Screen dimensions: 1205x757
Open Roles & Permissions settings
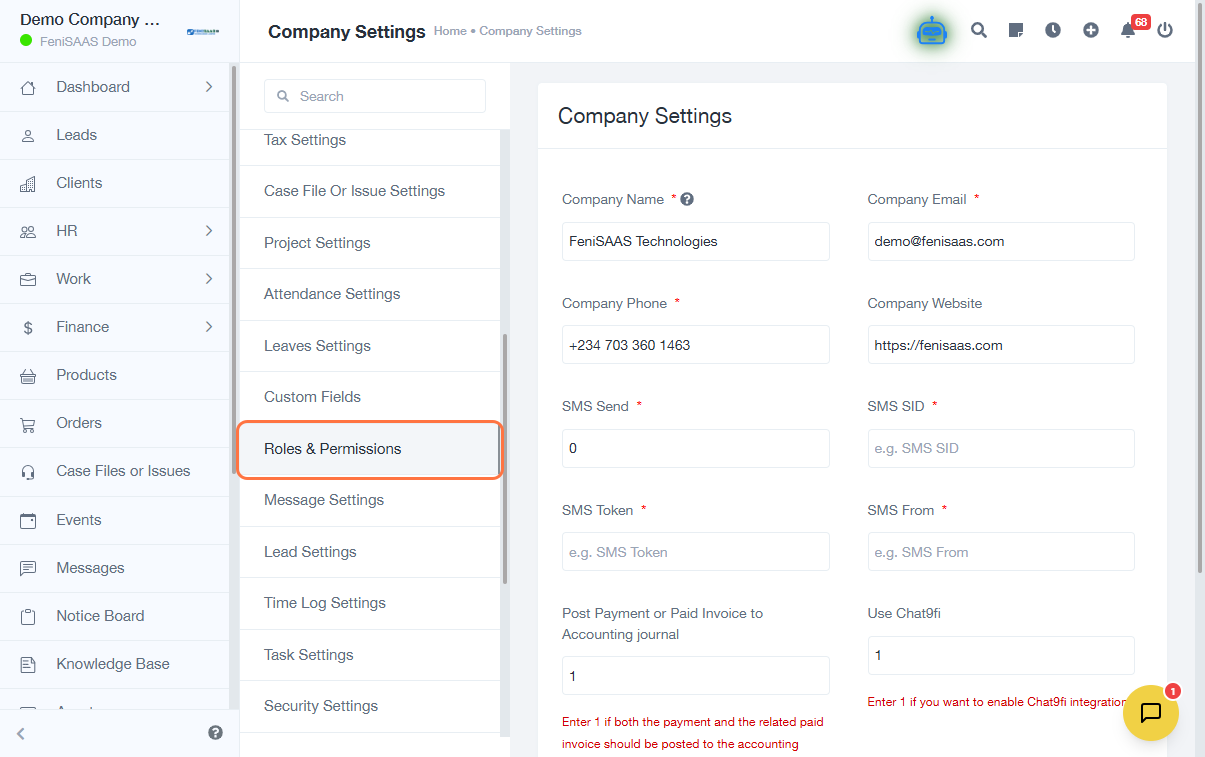pos(369,449)
